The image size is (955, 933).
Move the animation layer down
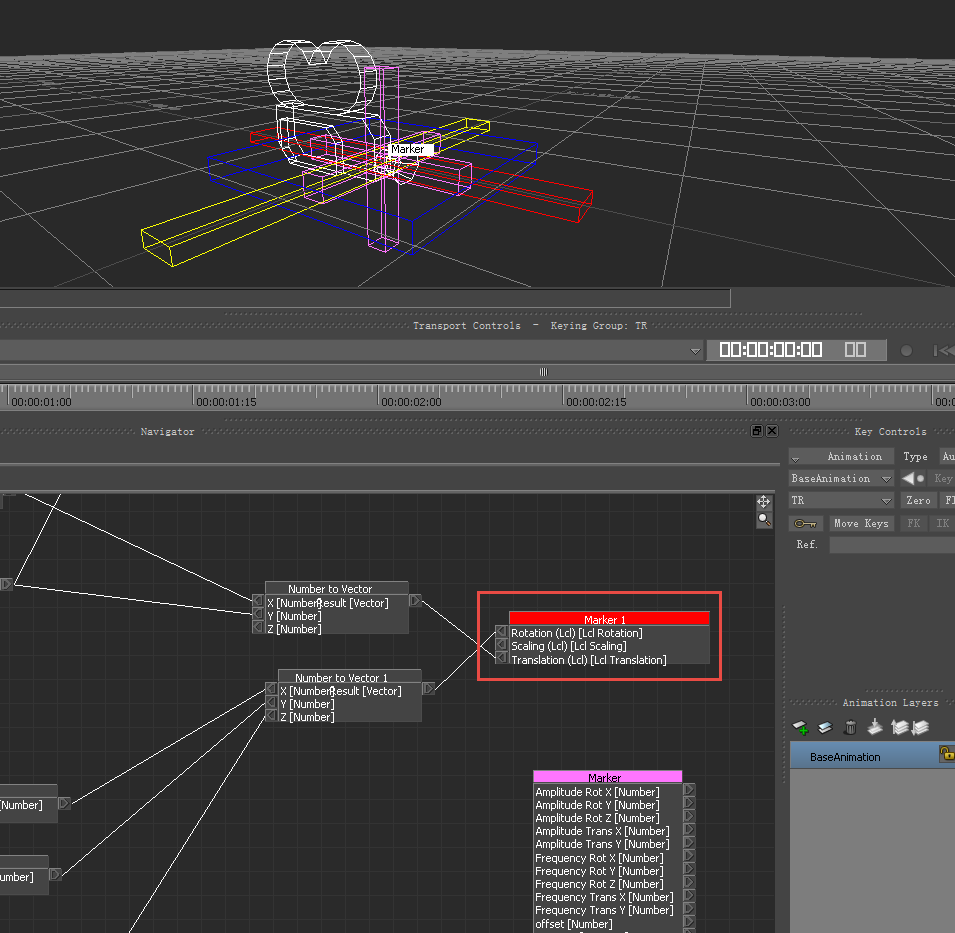pos(920,727)
